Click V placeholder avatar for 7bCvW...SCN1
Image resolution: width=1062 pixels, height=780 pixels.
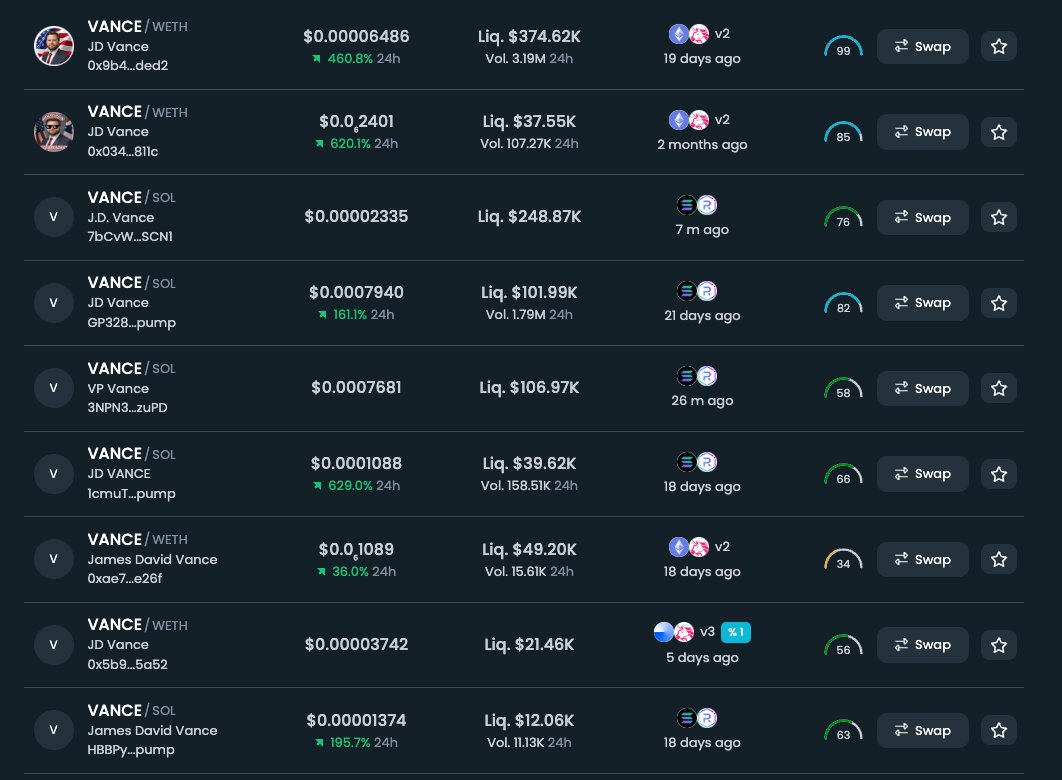(x=54, y=217)
